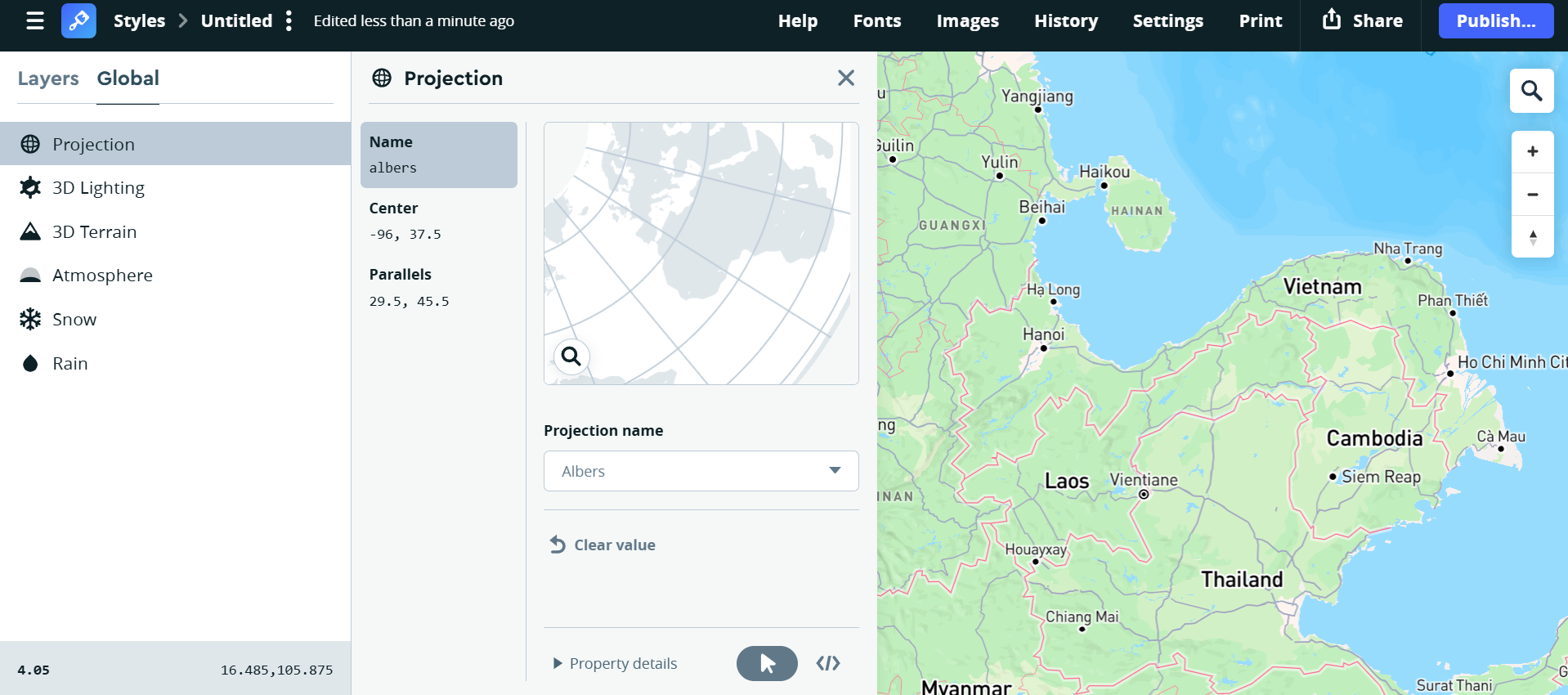The image size is (1568, 695).
Task: Click the Vientiane label on map
Action: [1144, 479]
